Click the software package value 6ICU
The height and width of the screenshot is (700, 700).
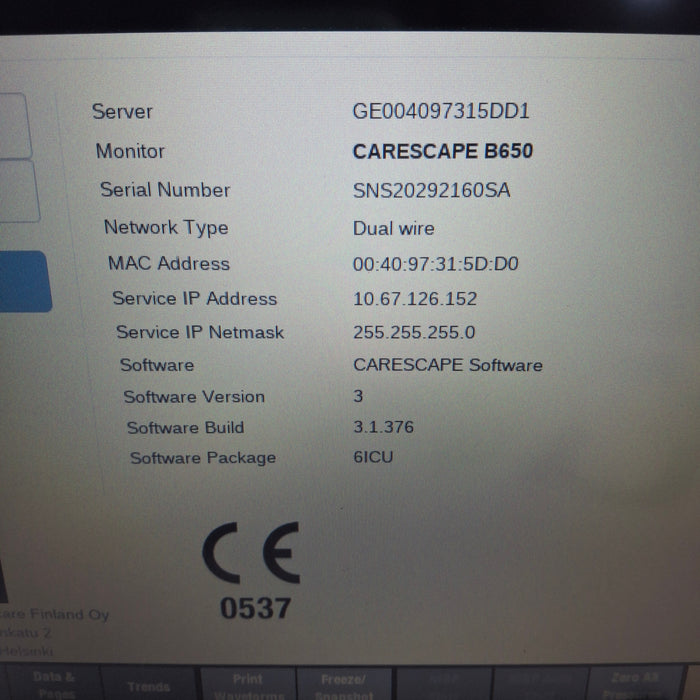point(373,457)
